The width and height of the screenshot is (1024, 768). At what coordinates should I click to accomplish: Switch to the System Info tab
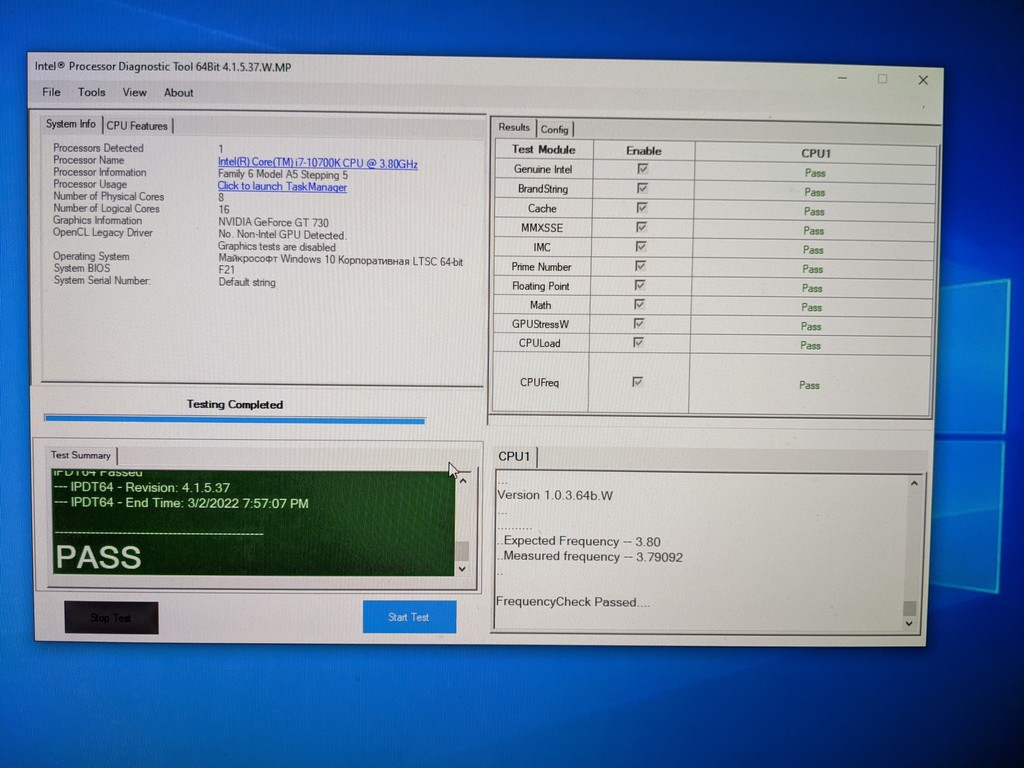[x=71, y=124]
